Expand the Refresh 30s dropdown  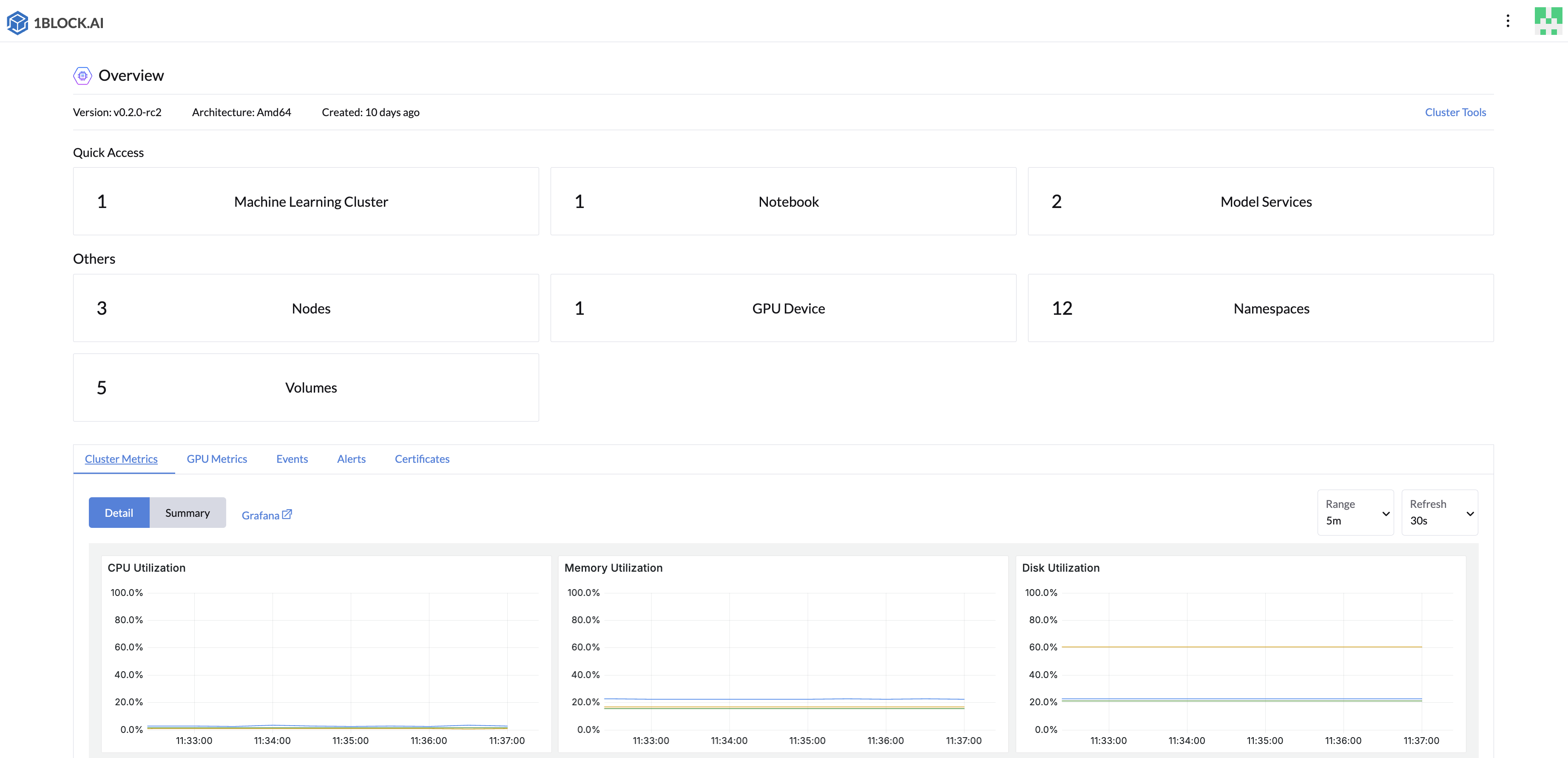click(x=1440, y=513)
